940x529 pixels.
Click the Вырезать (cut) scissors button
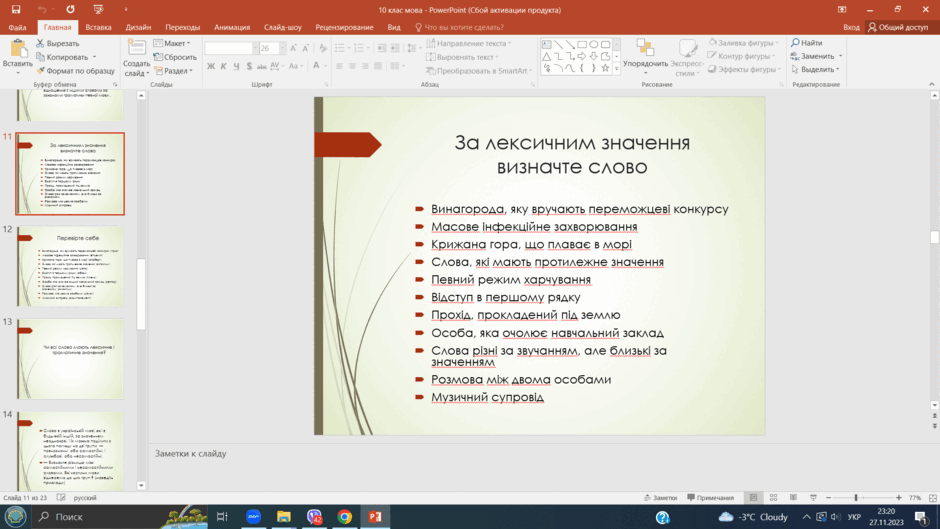click(x=58, y=43)
